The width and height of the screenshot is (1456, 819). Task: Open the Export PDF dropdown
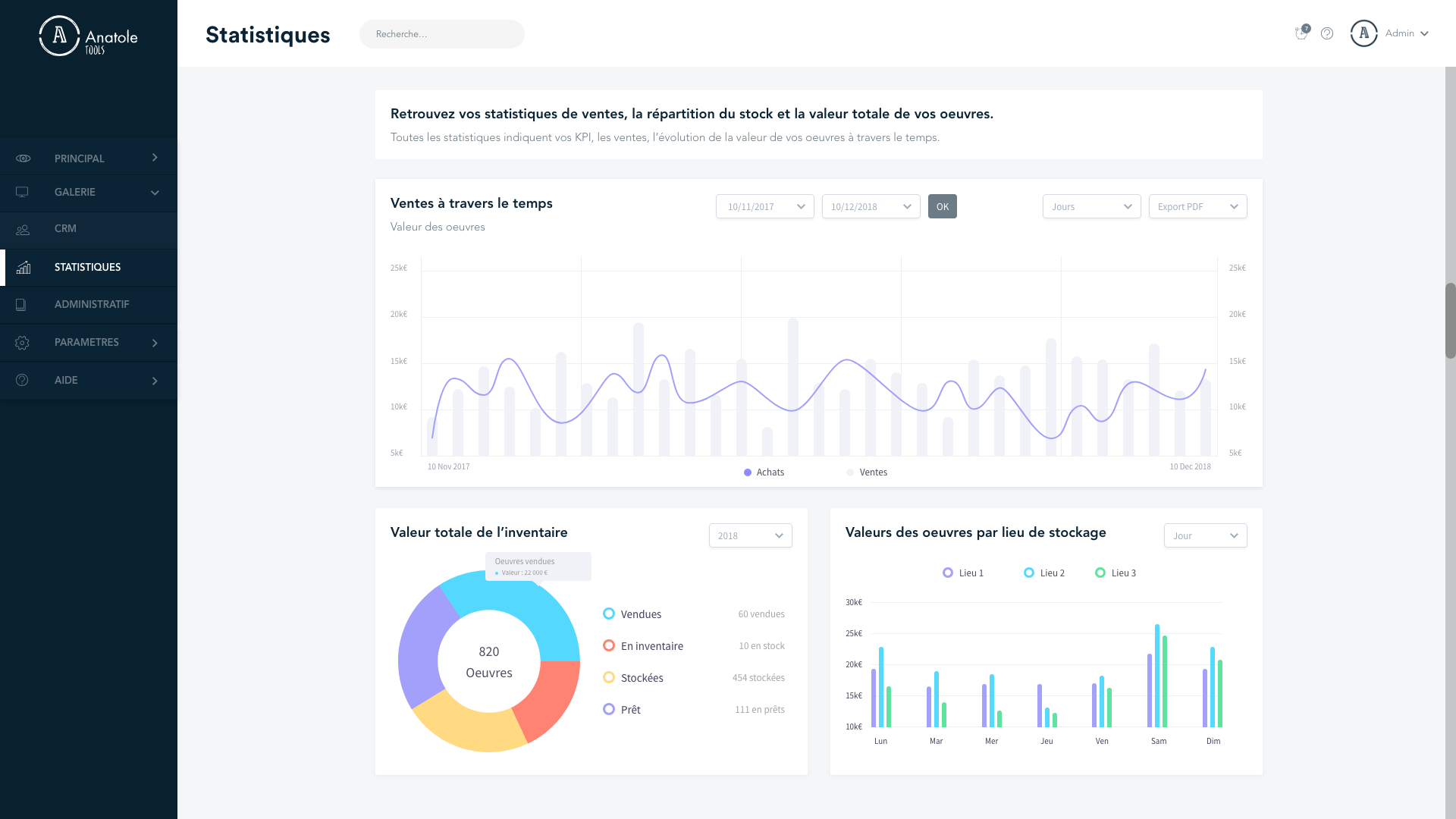pos(1197,206)
